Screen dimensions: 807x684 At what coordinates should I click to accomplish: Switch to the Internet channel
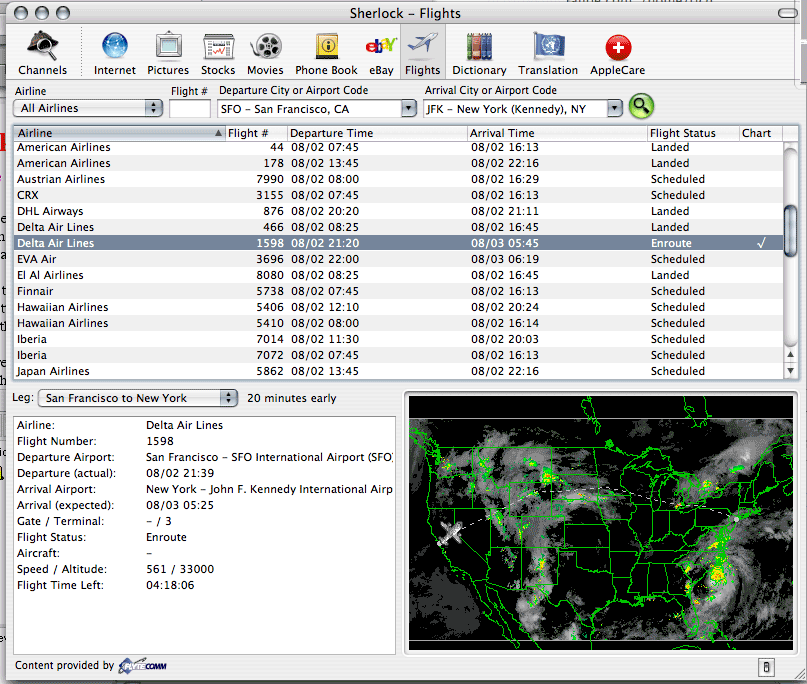point(115,53)
